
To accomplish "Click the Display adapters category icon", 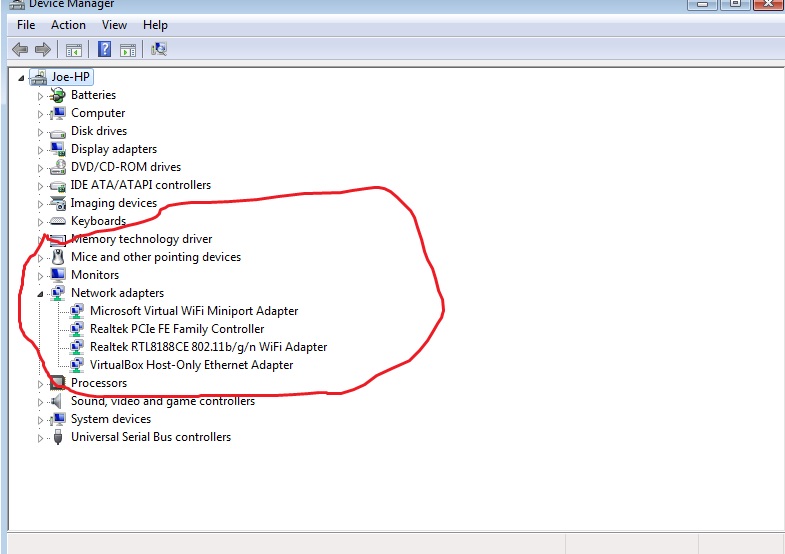I will click(58, 149).
